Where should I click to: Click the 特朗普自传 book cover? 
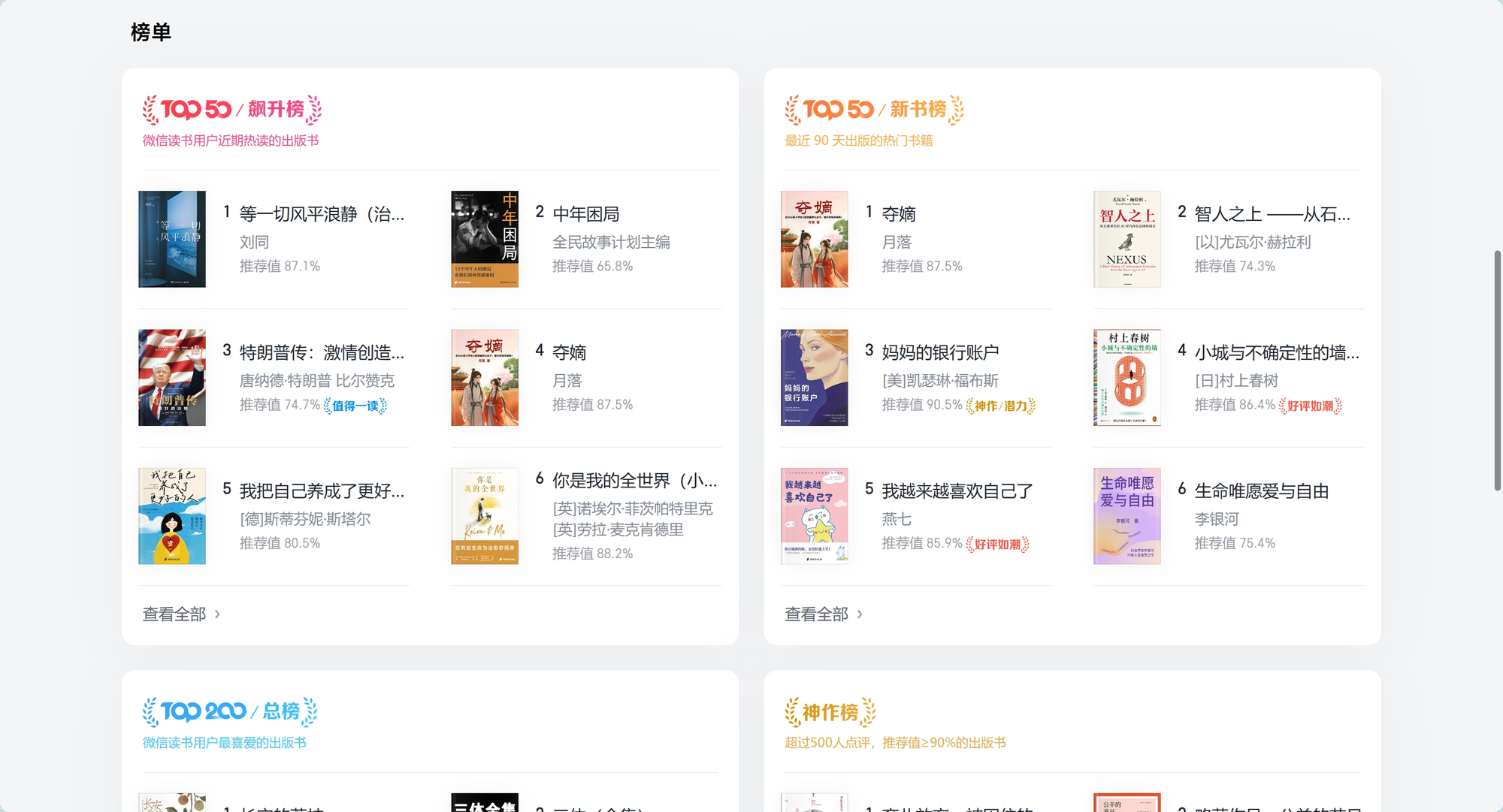pos(172,378)
